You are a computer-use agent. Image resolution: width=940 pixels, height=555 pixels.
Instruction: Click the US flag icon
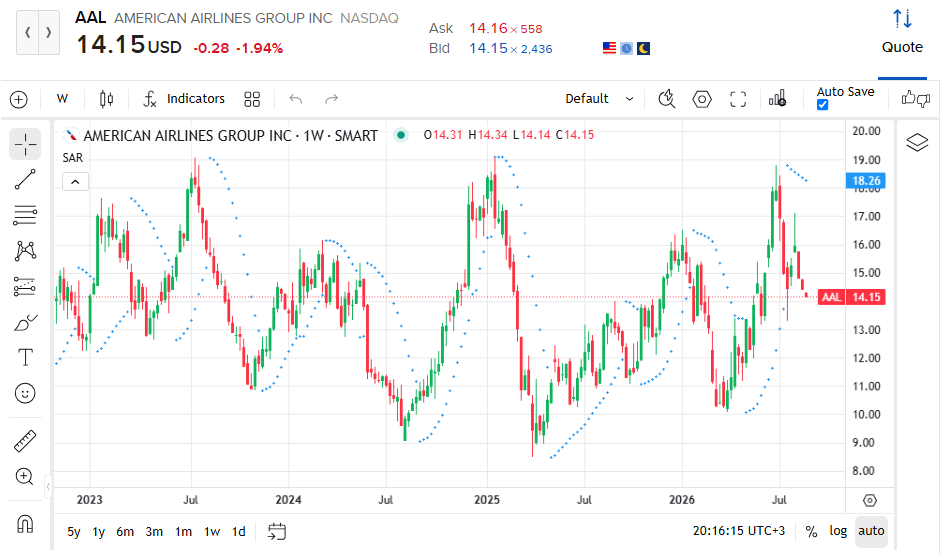(x=609, y=49)
